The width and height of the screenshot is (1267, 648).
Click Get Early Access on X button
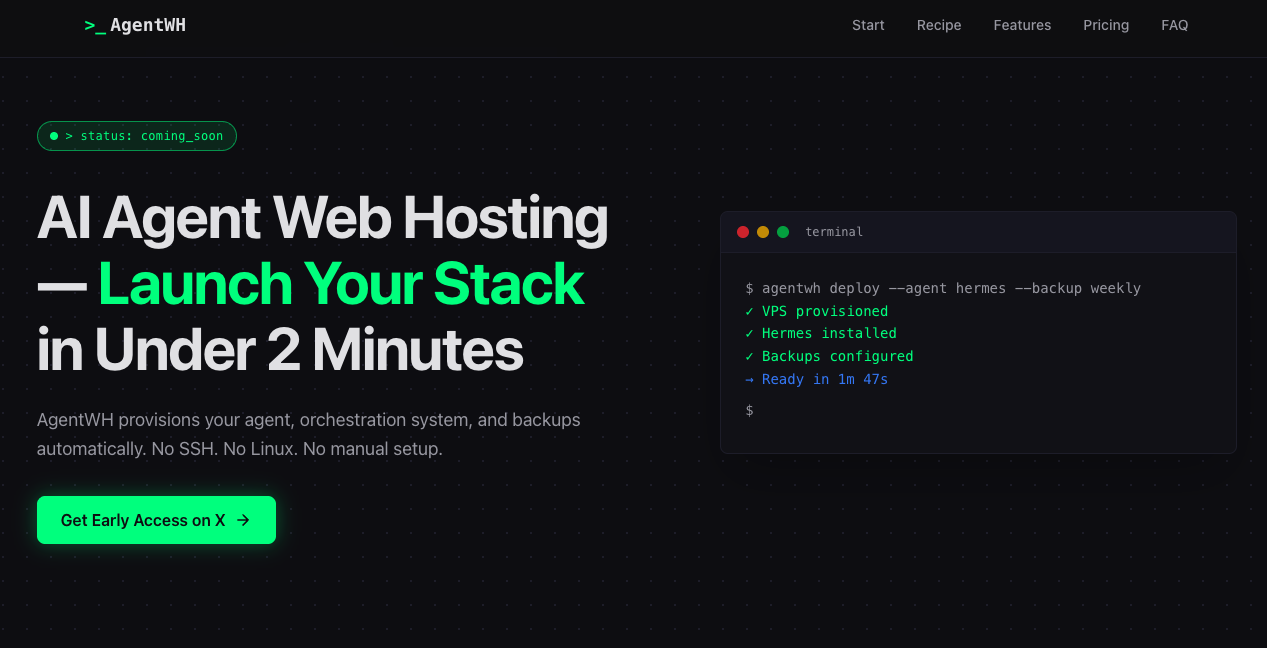click(156, 520)
